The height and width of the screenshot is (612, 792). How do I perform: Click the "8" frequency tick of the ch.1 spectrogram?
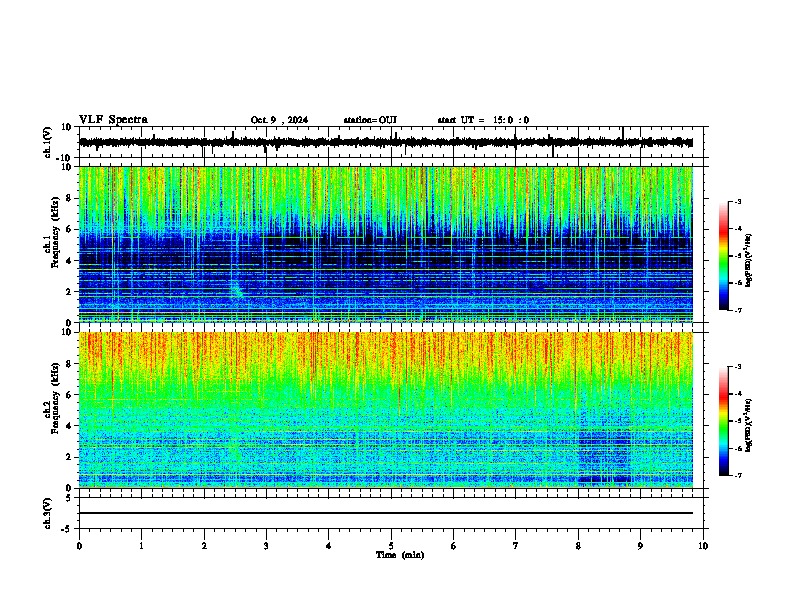(x=70, y=198)
